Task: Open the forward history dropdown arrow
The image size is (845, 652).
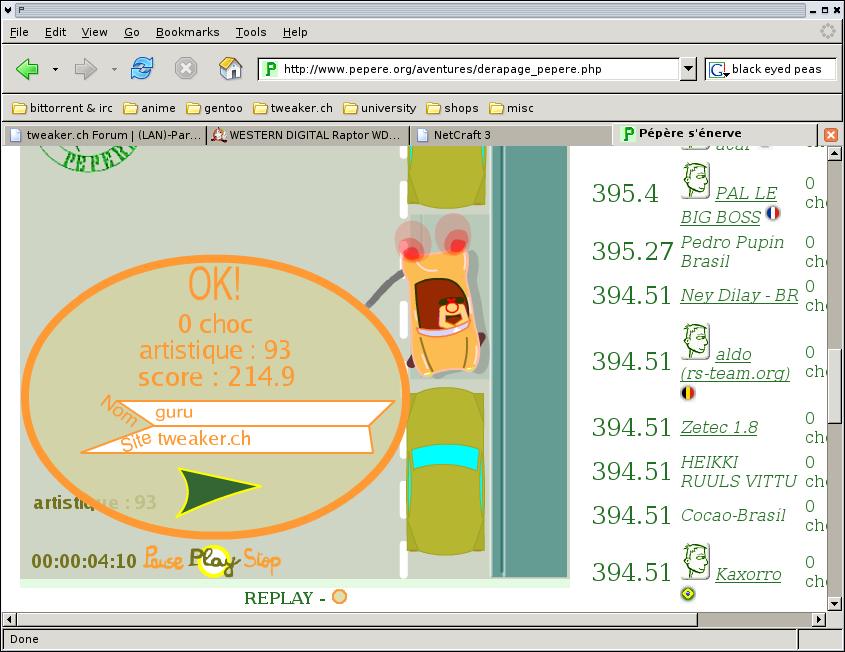Action: coord(114,69)
